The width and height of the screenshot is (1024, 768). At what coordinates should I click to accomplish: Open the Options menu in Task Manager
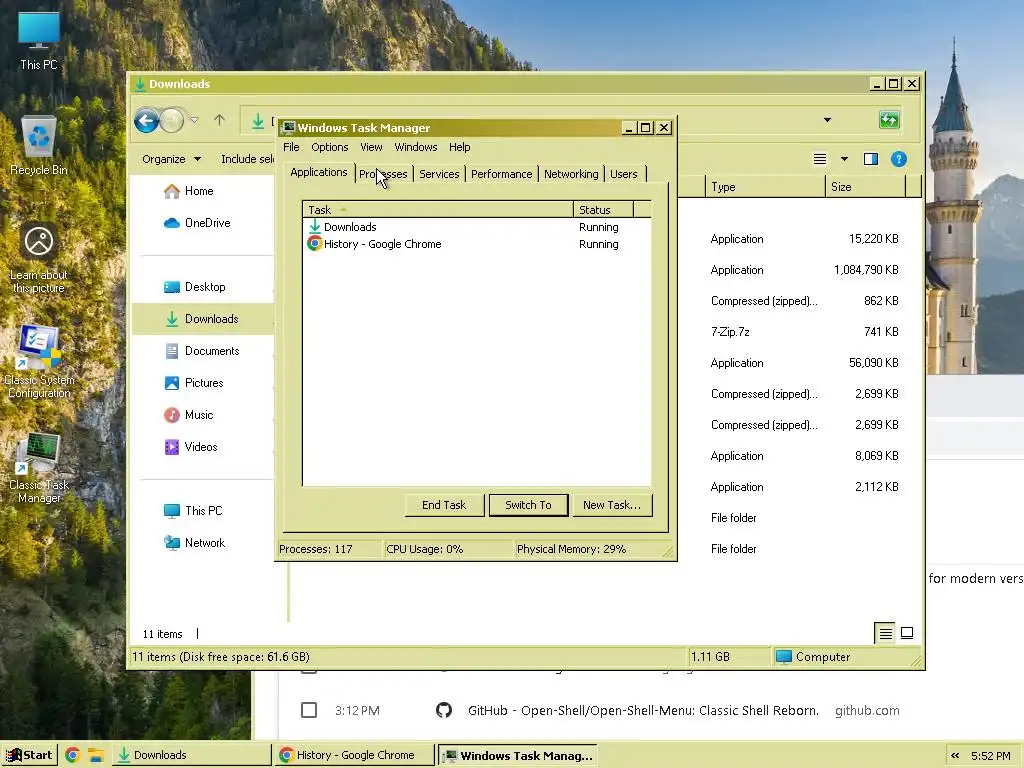pos(330,147)
